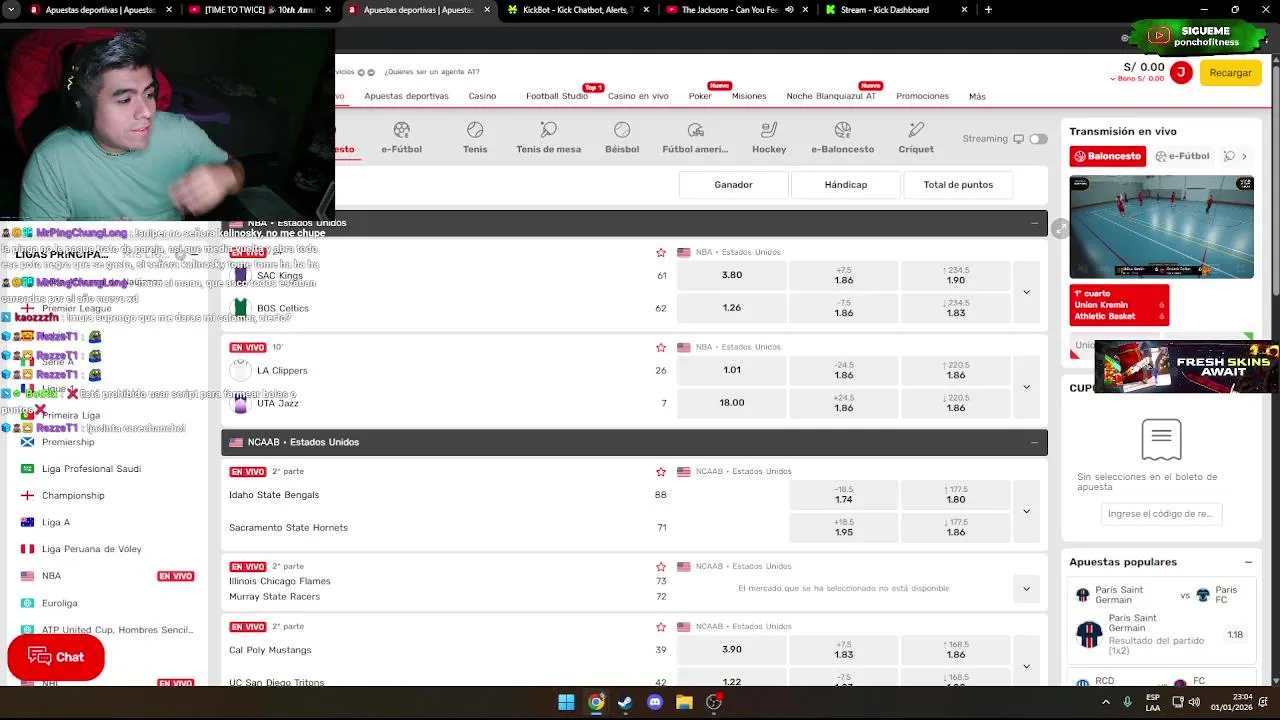This screenshot has height=720, width=1280.
Task: Open the Misiones menu item
Action: click(x=749, y=96)
